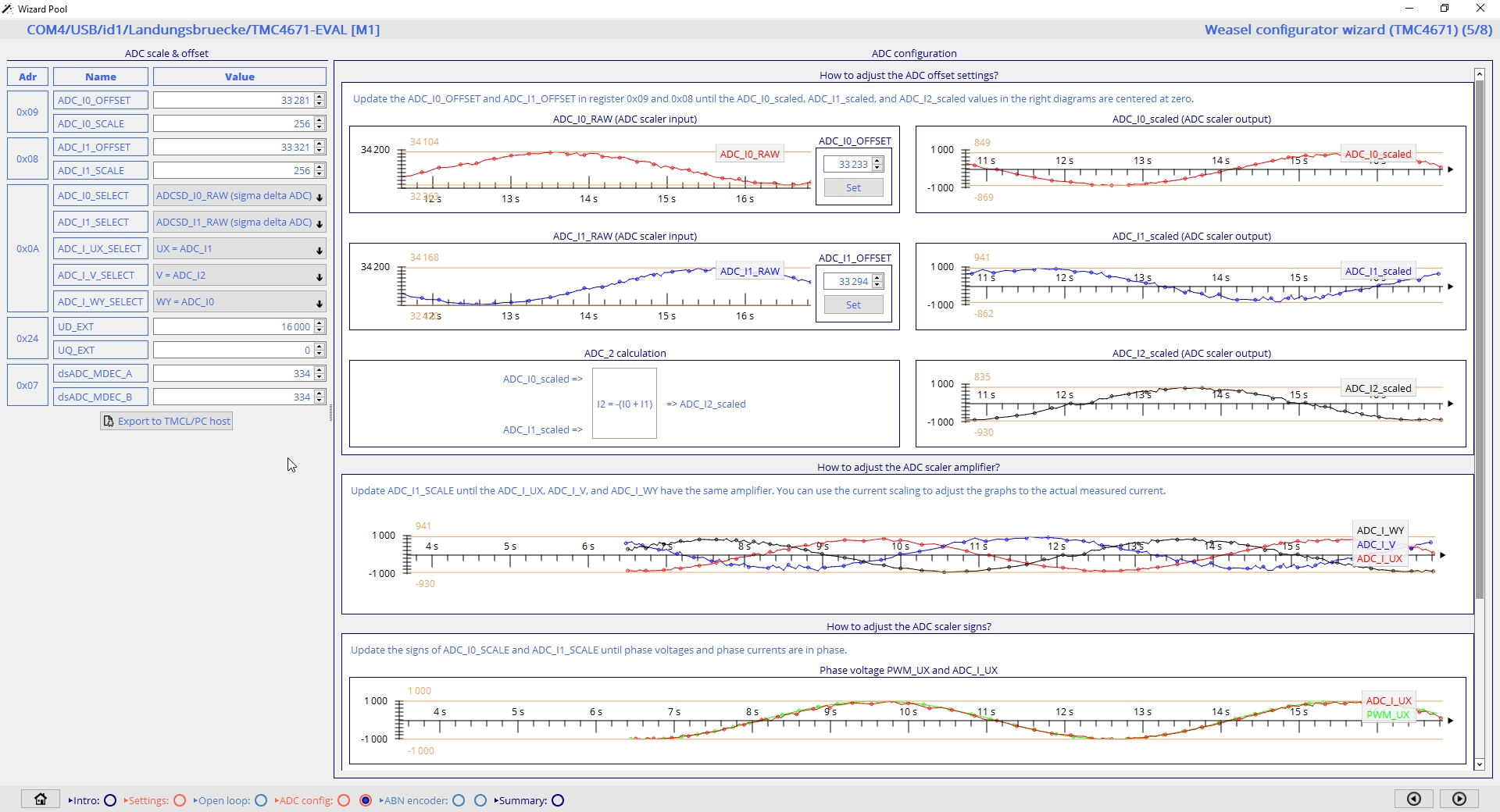
Task: Click scroll arrow on Phase voltage graph
Action: point(1450,721)
